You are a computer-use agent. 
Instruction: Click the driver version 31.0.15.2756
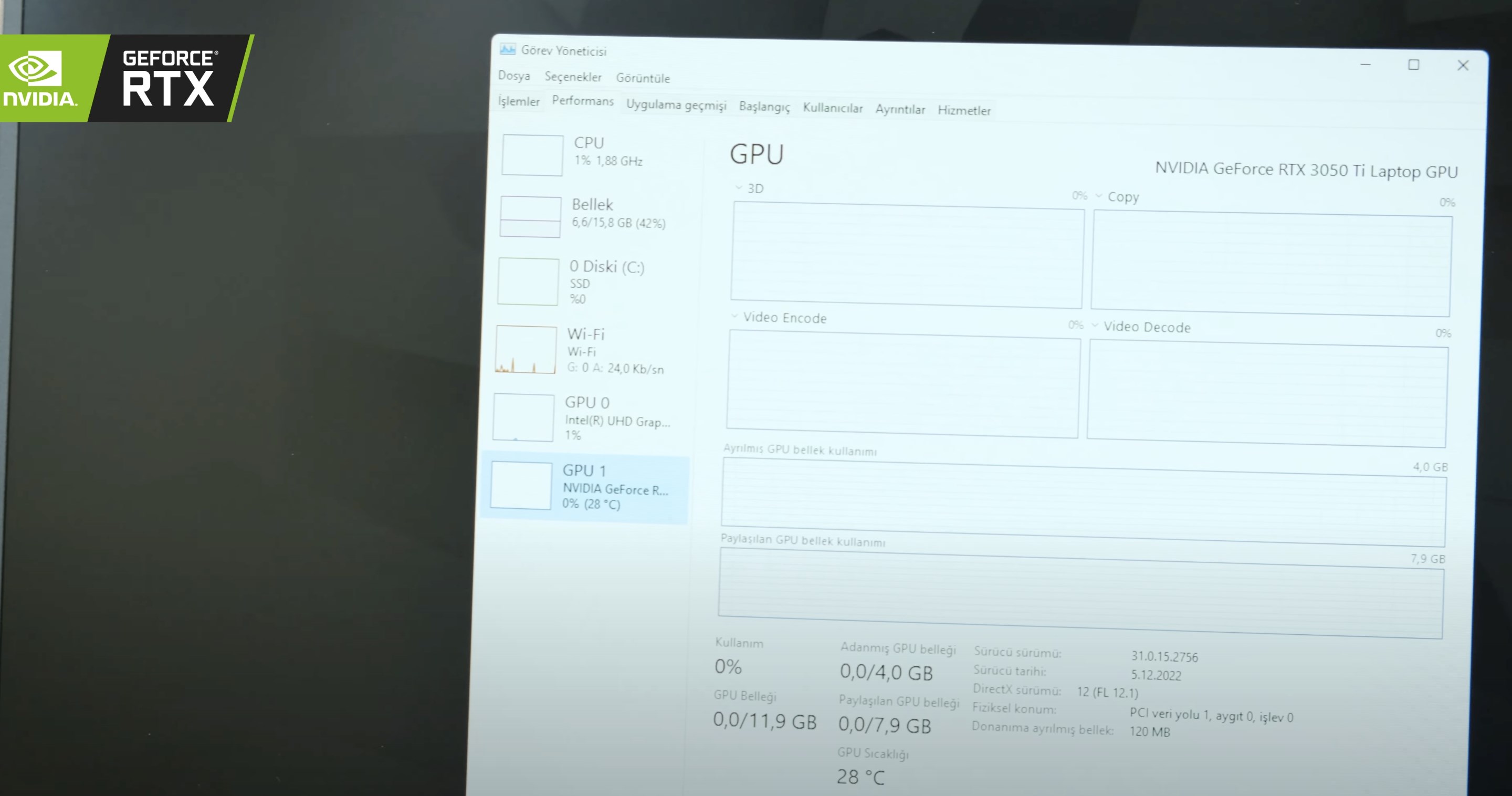(x=1164, y=656)
